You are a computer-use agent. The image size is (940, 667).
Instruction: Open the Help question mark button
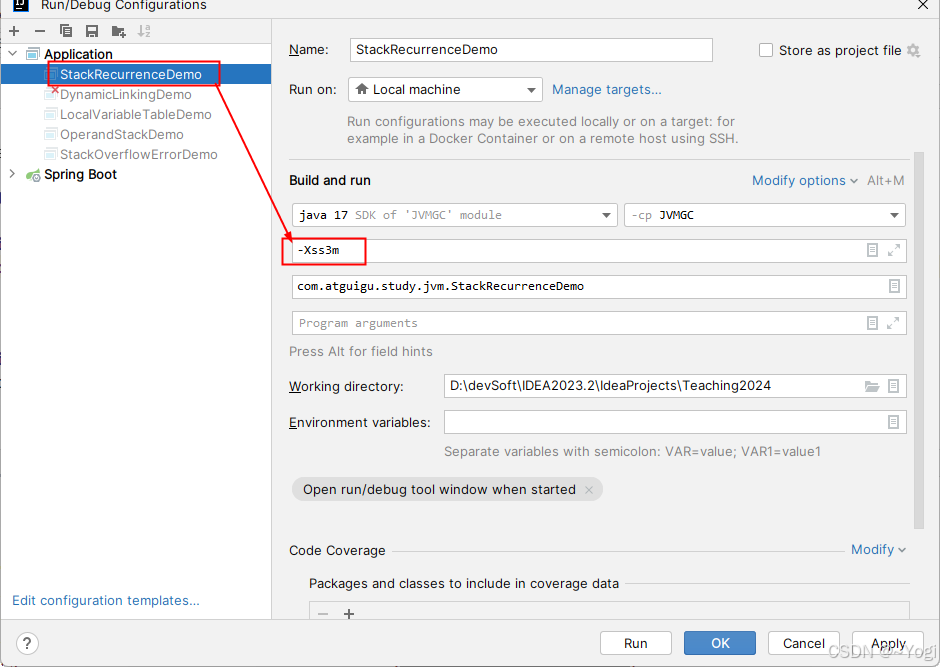(x=27, y=643)
